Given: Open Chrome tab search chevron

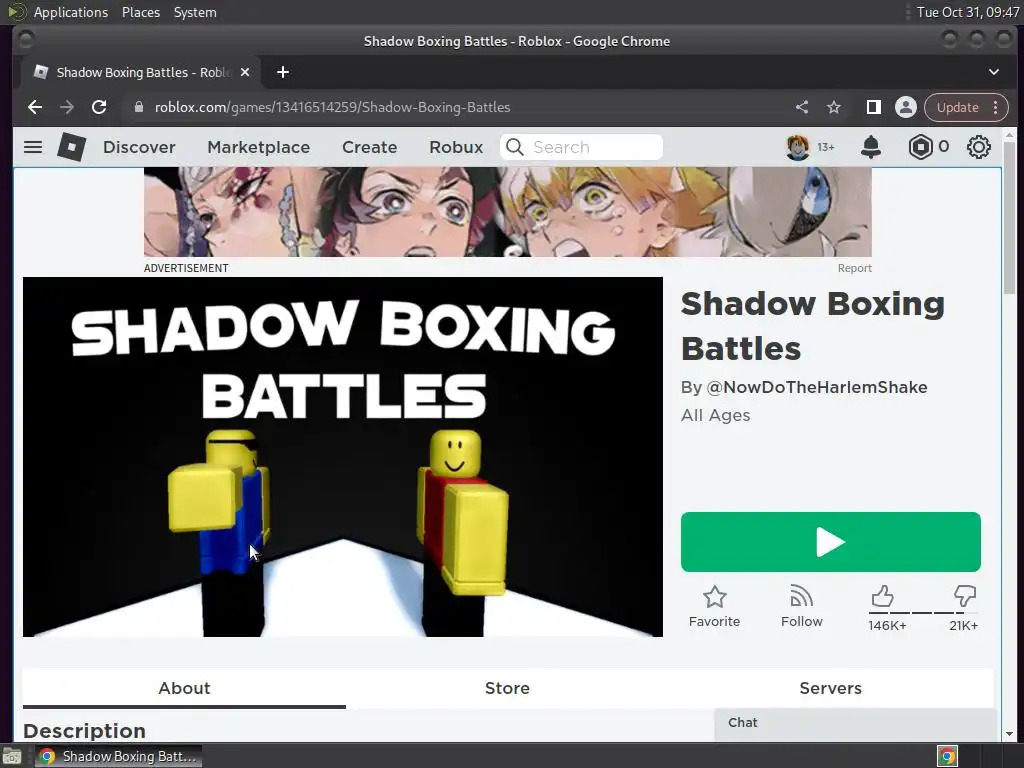Looking at the screenshot, I should click(994, 72).
